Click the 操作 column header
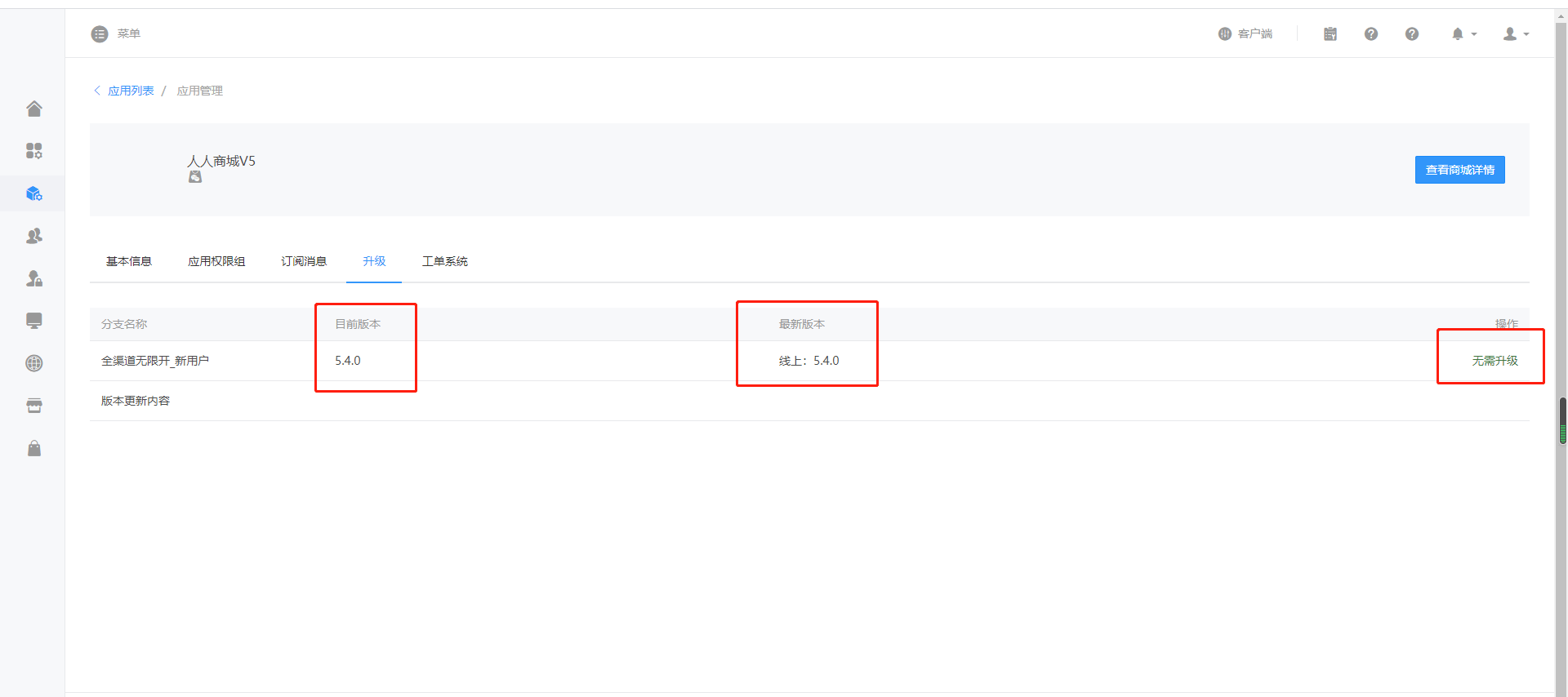This screenshot has width=1568, height=697. [1506, 324]
